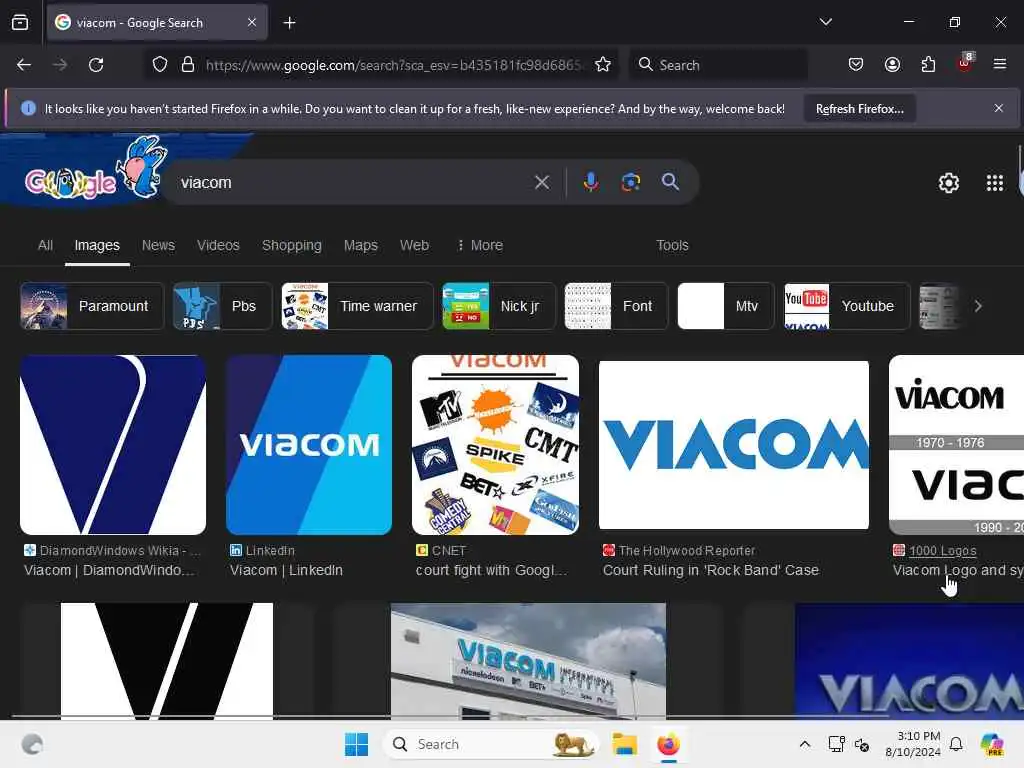This screenshot has height=768, width=1024.
Task: Open Google quick settings gear
Action: pos(948,183)
